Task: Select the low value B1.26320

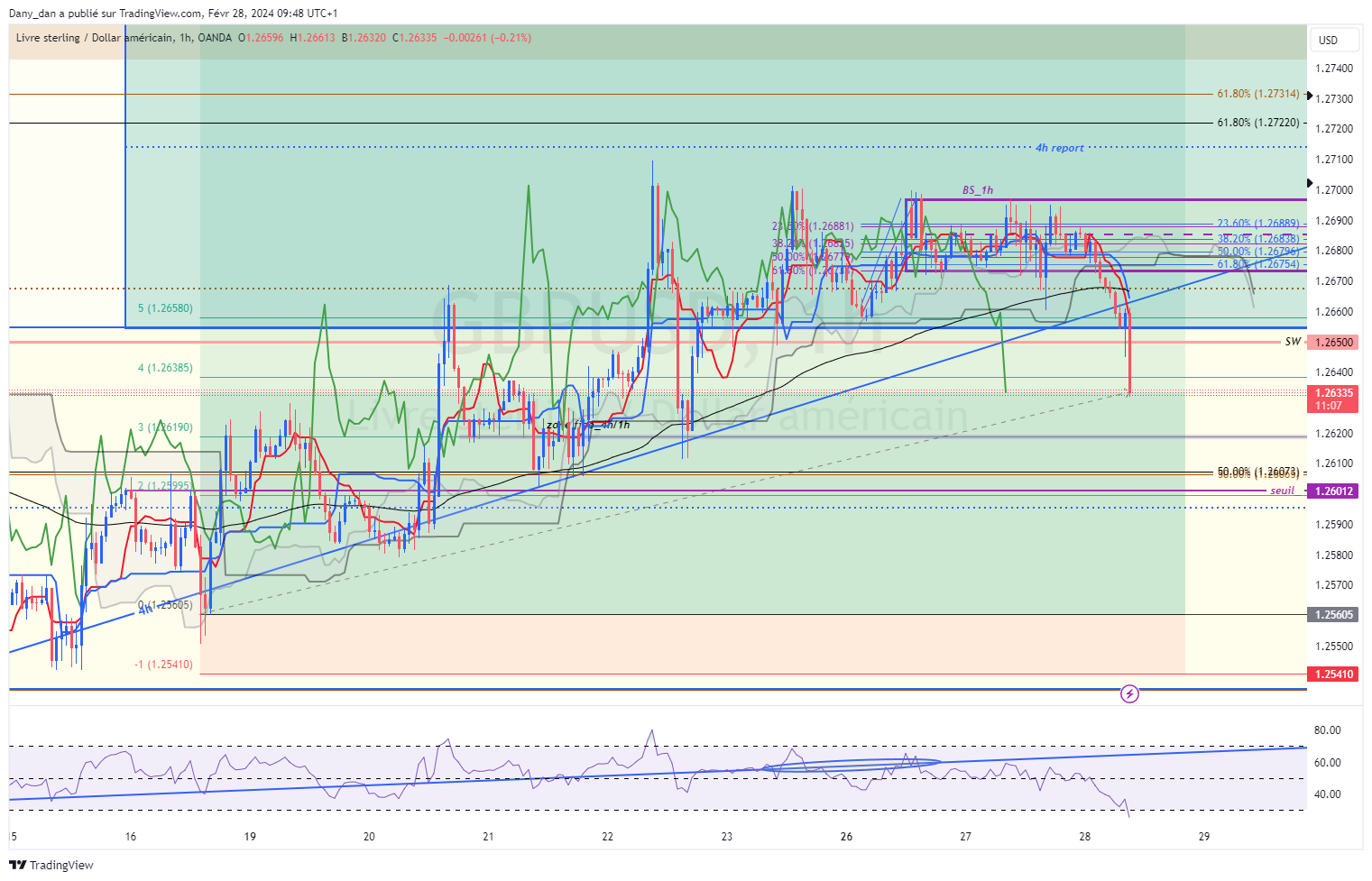Action: click(364, 38)
